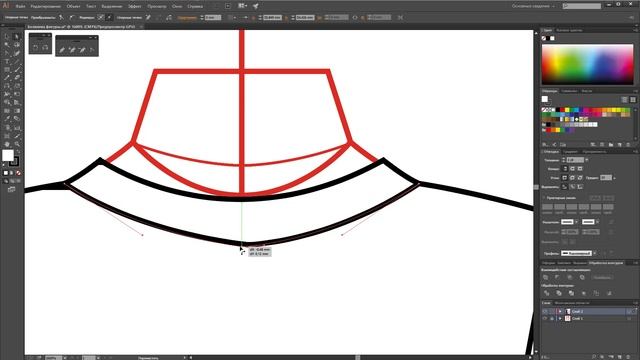Select the Type tool
640x360 pixels.
[x=7, y=62]
